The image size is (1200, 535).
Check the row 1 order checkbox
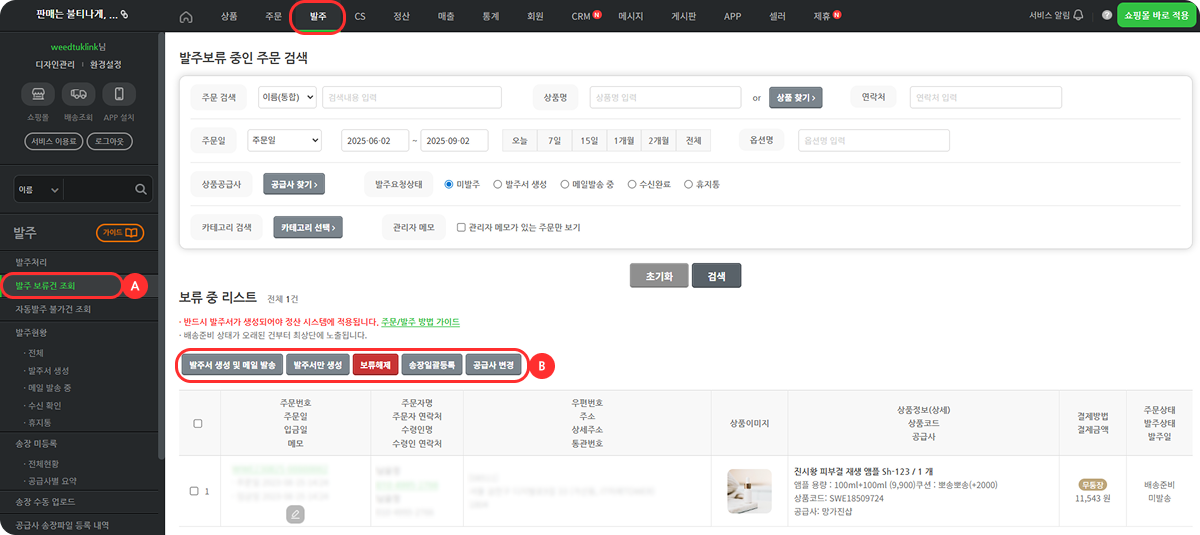[x=194, y=491]
